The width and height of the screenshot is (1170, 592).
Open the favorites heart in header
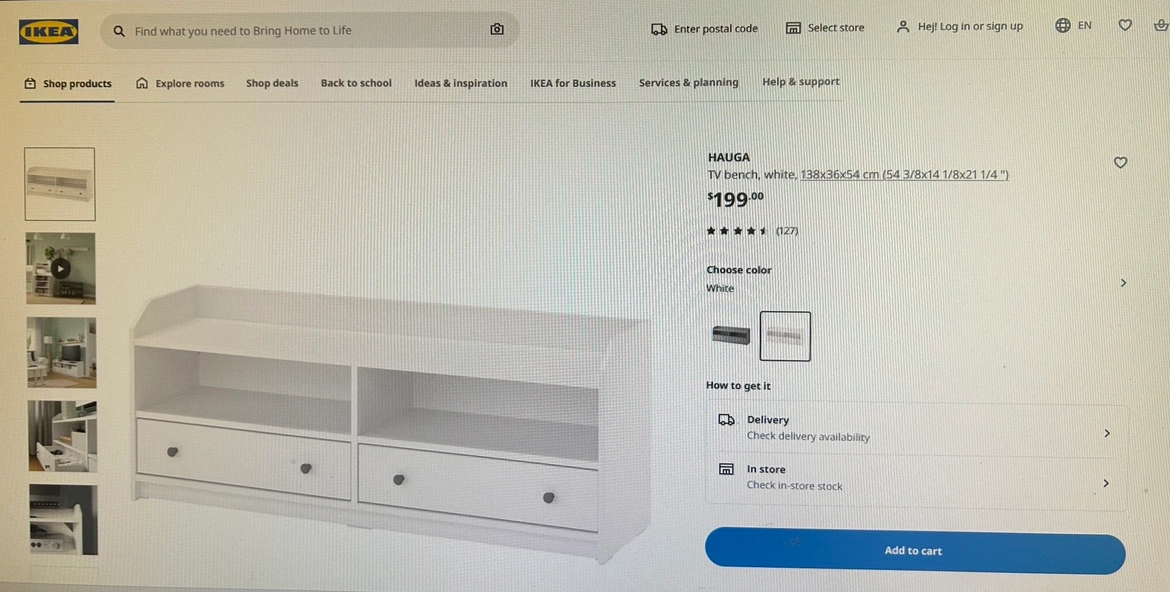point(1125,25)
